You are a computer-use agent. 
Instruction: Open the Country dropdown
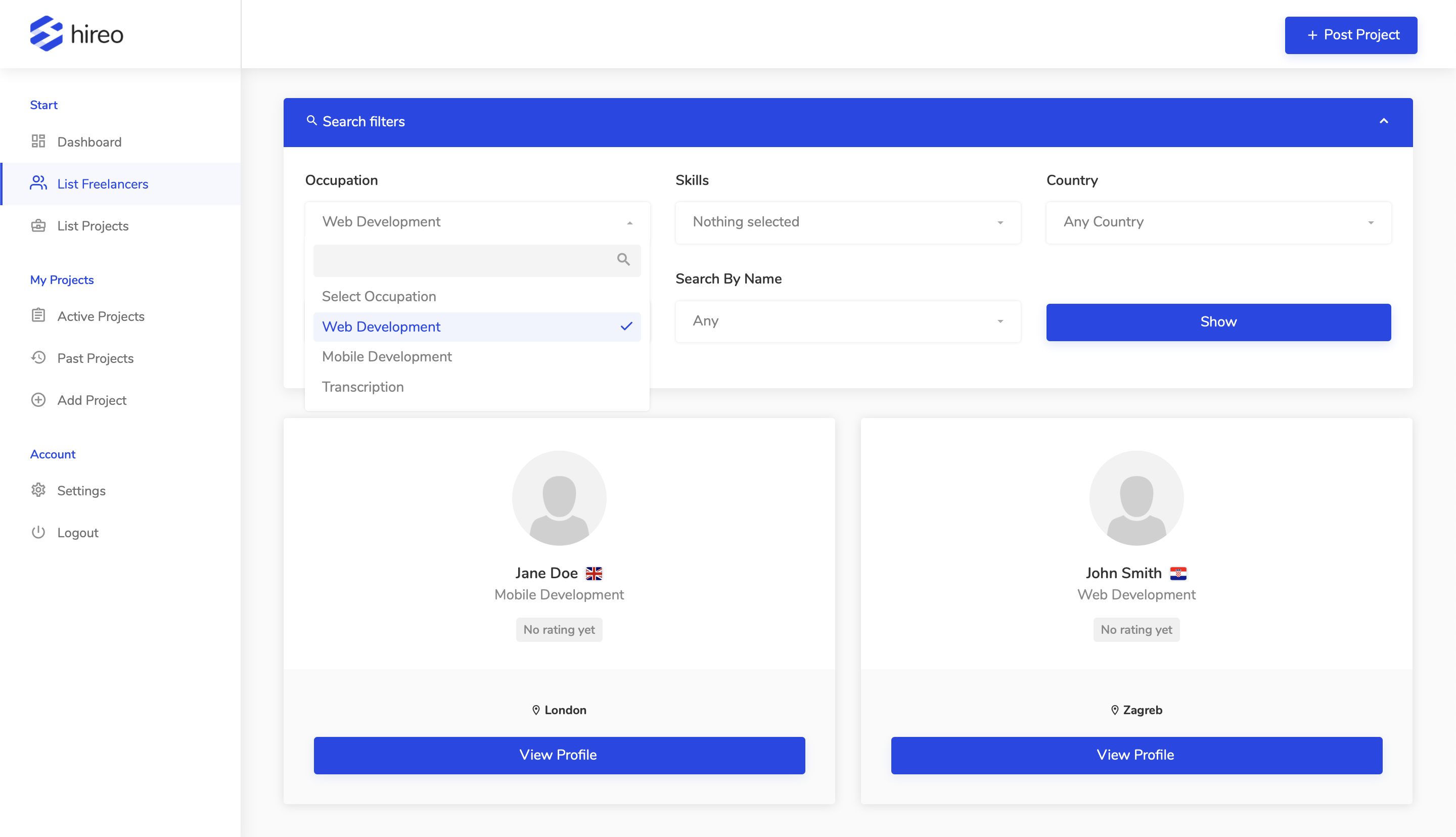coord(1218,222)
